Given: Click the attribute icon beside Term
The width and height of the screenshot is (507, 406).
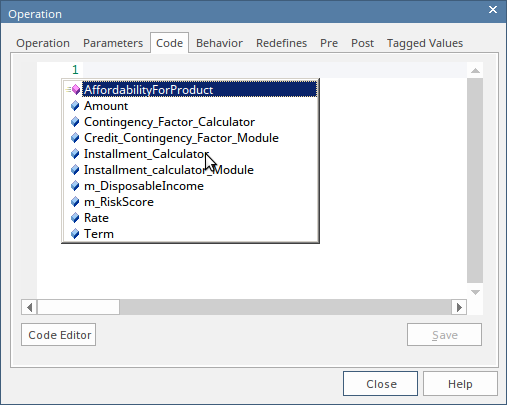Looking at the screenshot, I should pyautogui.click(x=75, y=234).
